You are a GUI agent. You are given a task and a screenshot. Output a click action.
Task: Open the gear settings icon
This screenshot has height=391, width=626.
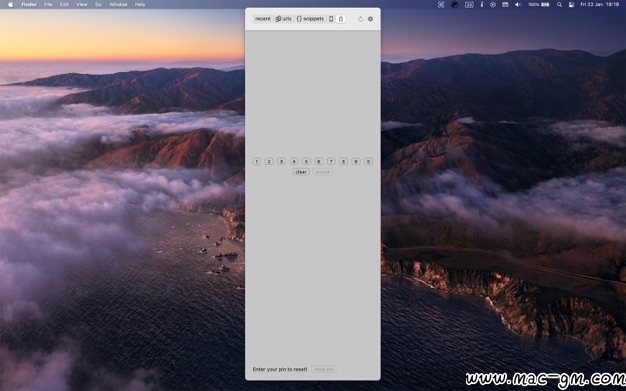pos(370,19)
